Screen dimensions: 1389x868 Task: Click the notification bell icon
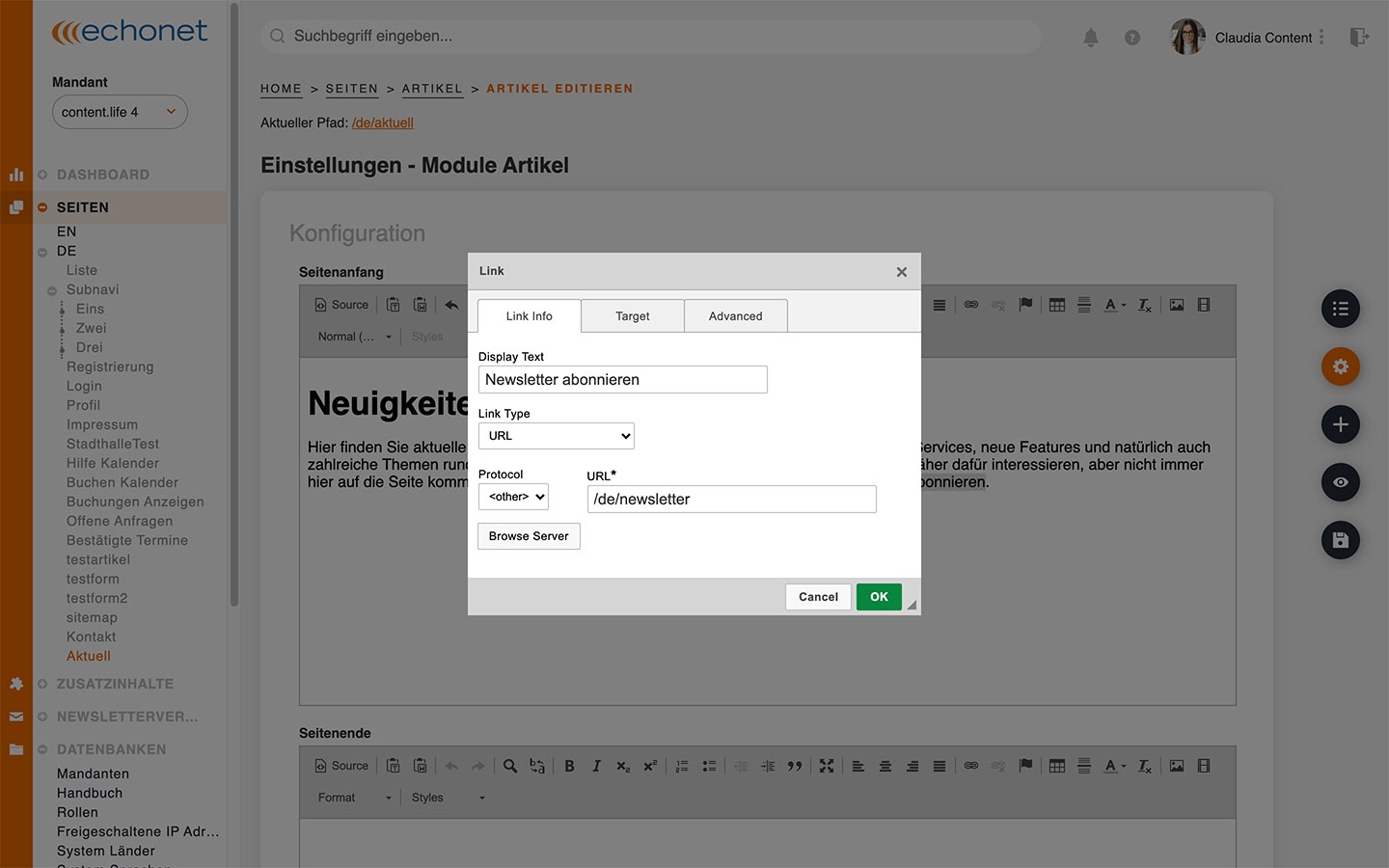click(1090, 38)
